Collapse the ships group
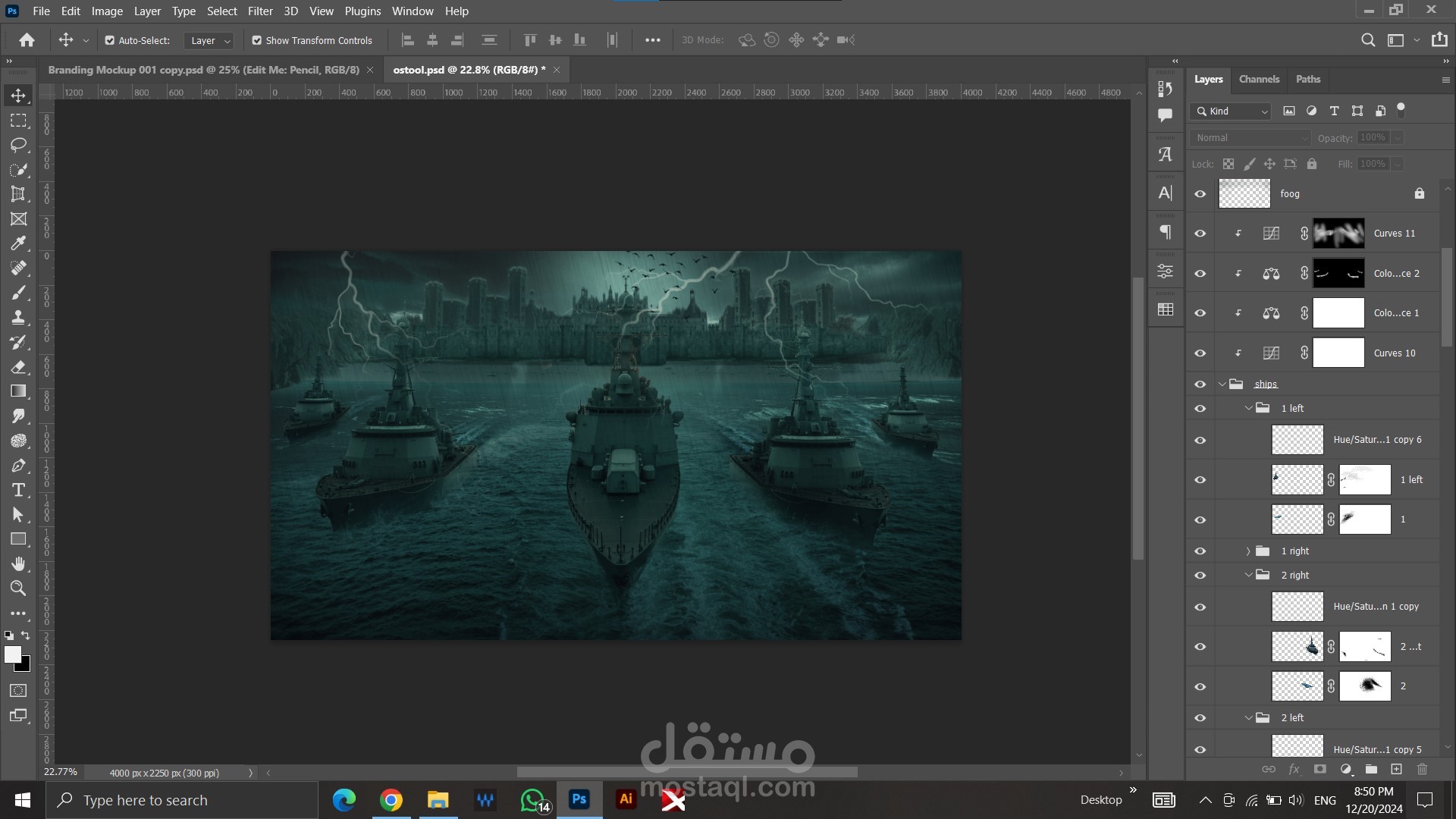 [x=1222, y=384]
